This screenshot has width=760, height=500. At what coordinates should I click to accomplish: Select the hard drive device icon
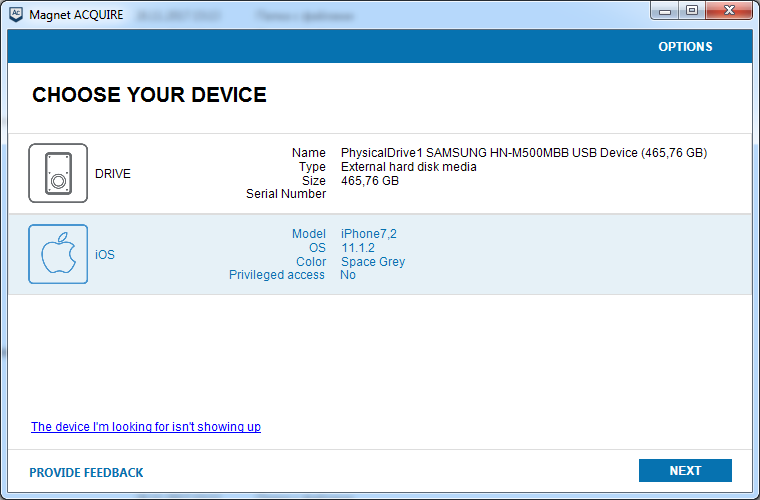pos(58,173)
